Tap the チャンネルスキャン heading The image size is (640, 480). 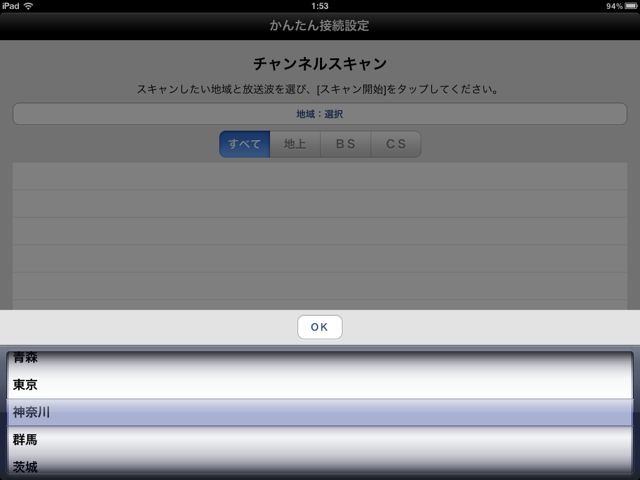(320, 64)
